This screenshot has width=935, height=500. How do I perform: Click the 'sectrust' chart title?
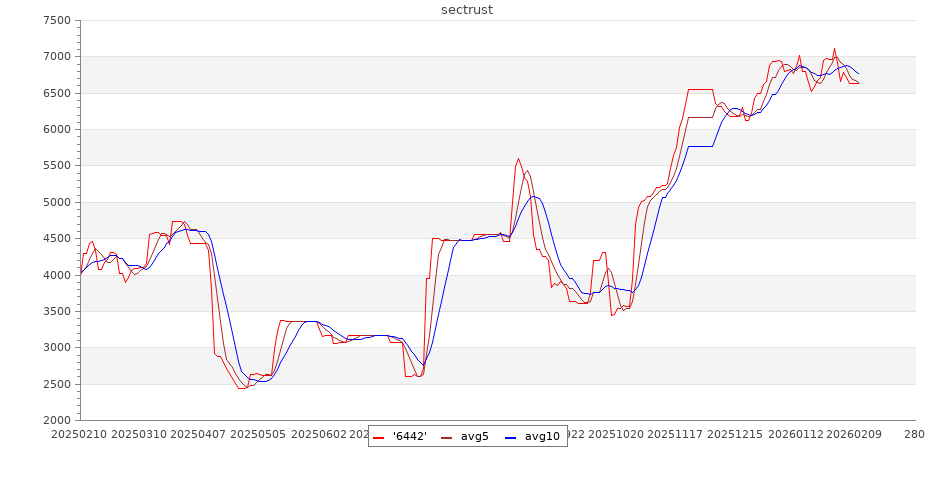pos(467,10)
